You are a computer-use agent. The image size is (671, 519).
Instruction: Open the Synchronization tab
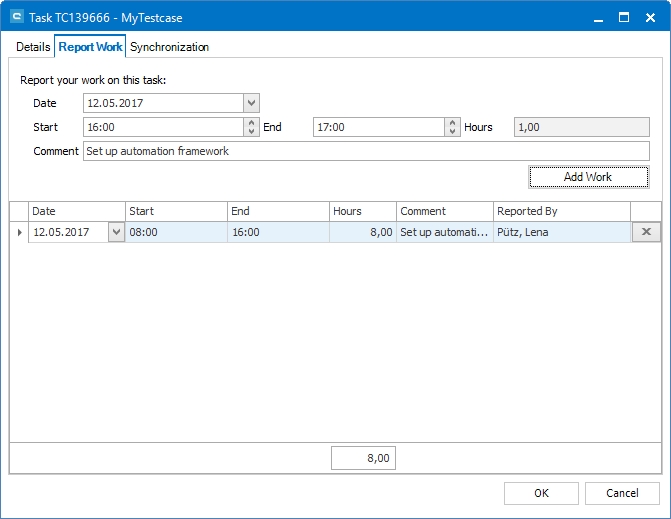[x=170, y=47]
